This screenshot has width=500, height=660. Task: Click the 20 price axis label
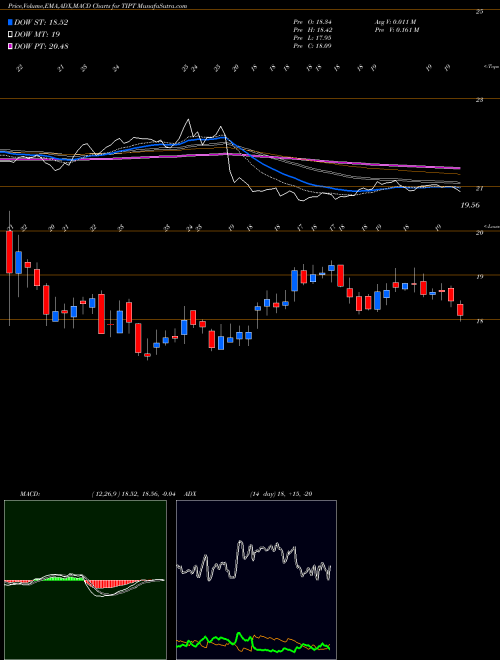click(x=479, y=233)
